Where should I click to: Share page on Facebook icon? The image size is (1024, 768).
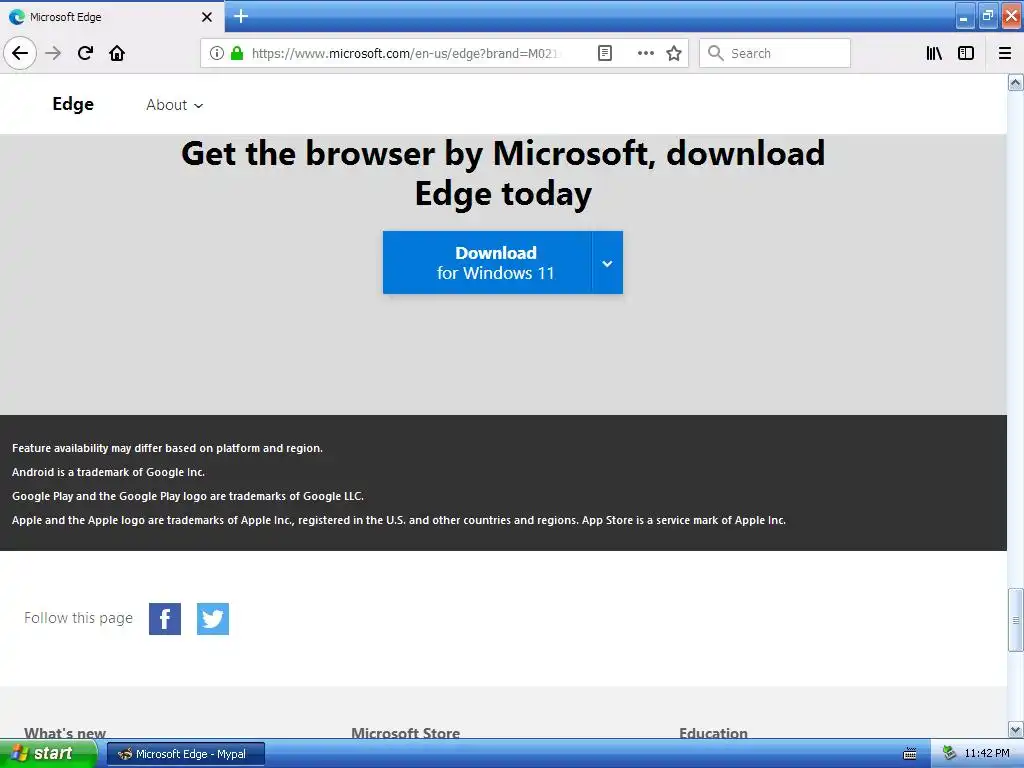coord(165,618)
